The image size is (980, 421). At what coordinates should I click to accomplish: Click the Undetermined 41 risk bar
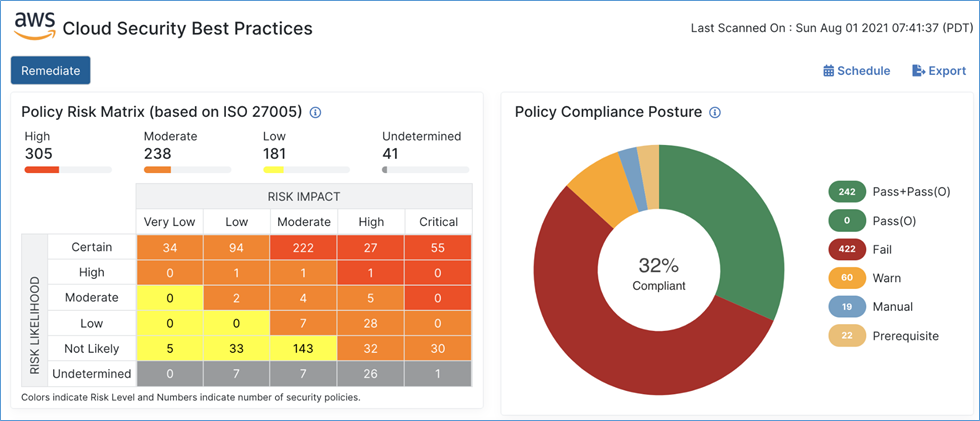426,169
